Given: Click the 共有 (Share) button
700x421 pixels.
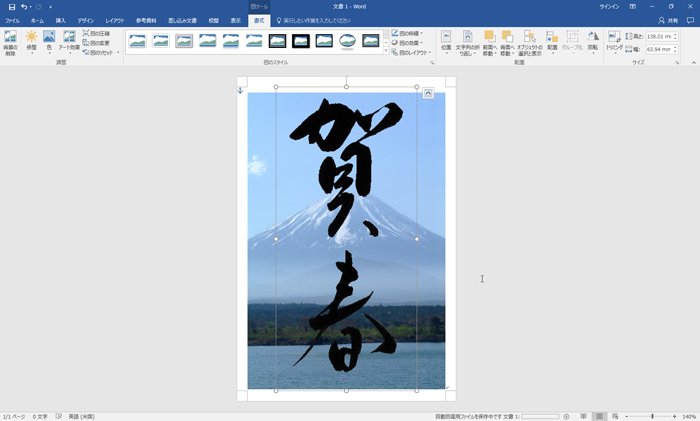Looking at the screenshot, I should (x=666, y=20).
